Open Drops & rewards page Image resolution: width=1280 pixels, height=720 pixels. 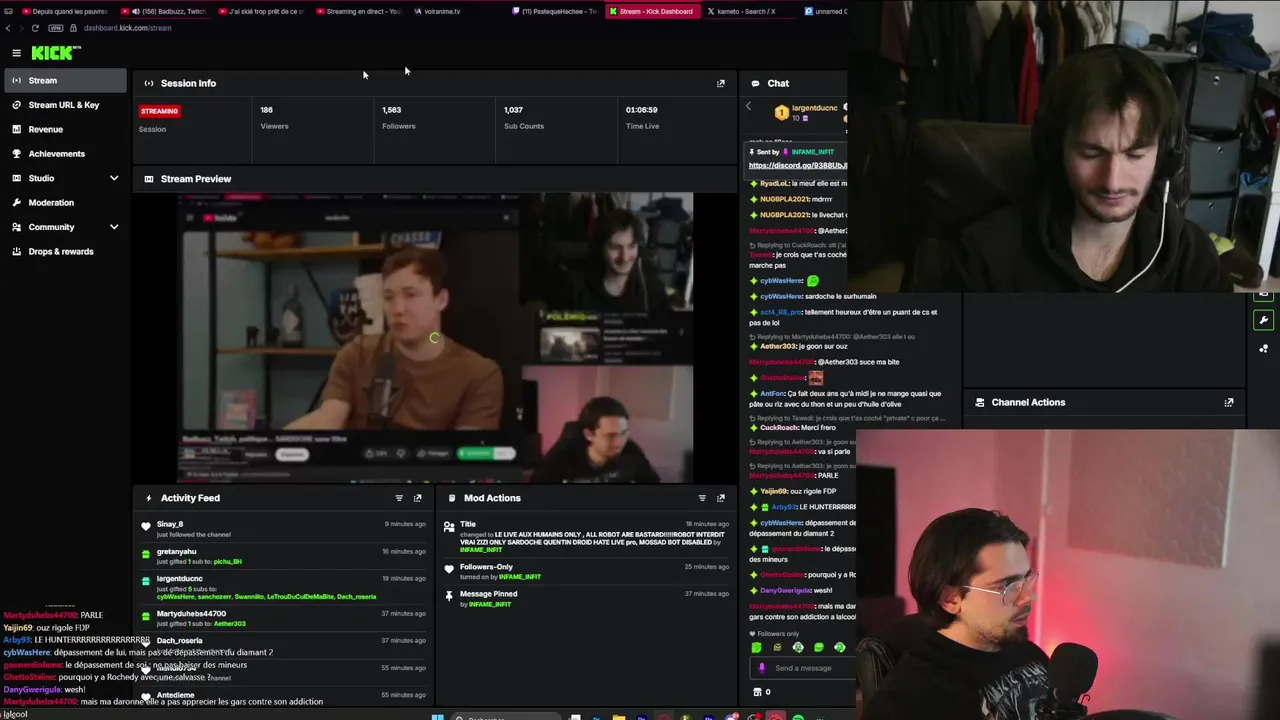[64, 252]
